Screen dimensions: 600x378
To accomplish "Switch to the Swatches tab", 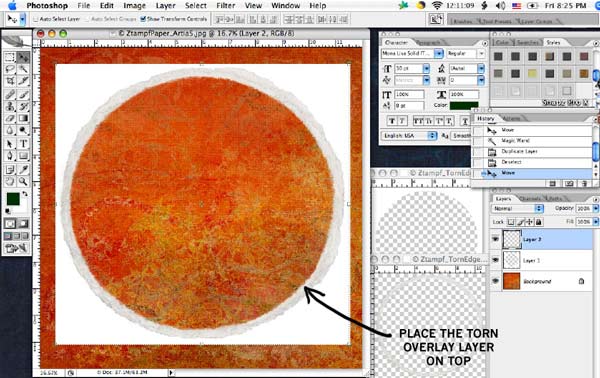I will click(528, 42).
